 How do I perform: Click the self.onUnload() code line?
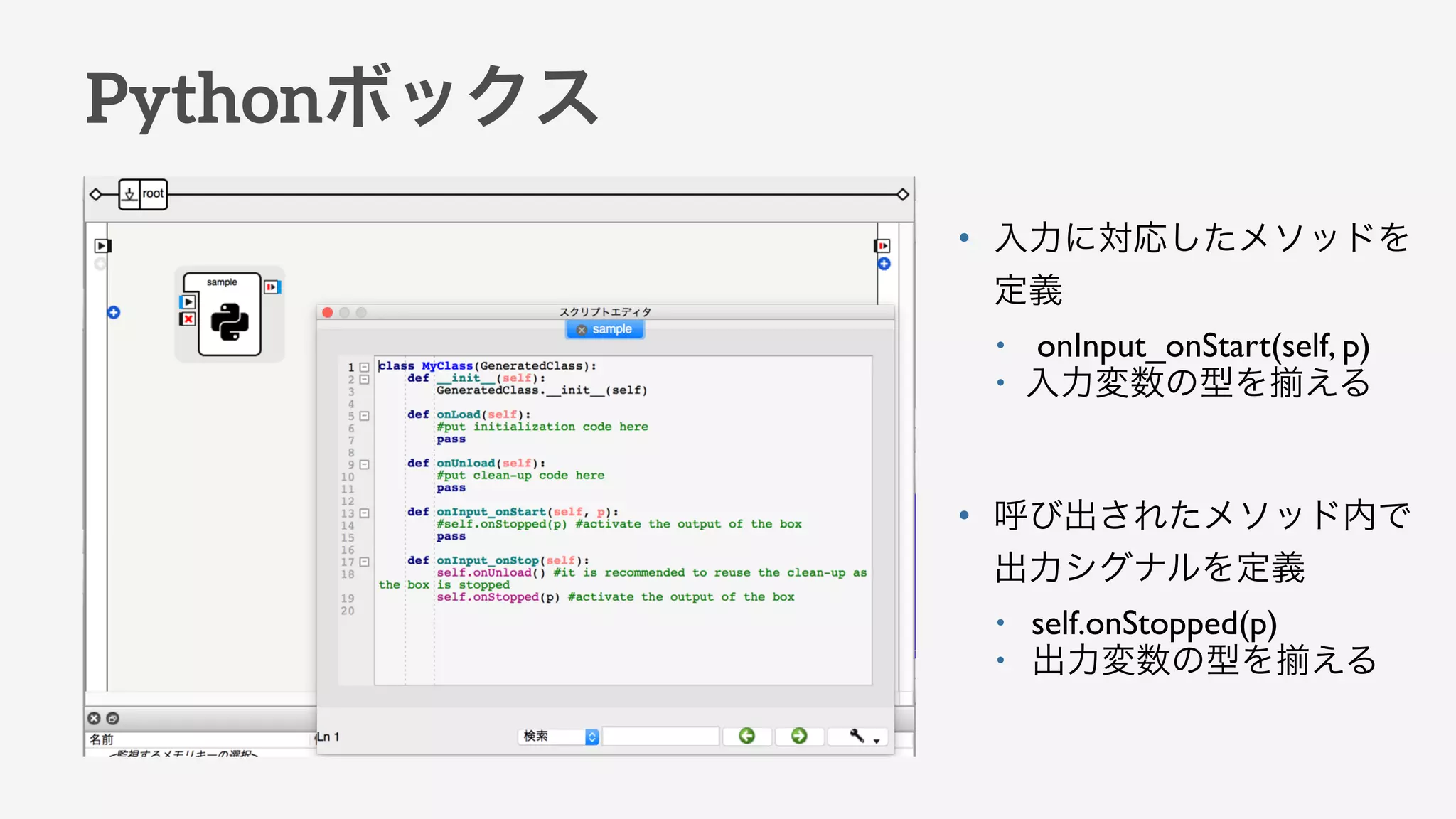[x=652, y=572]
